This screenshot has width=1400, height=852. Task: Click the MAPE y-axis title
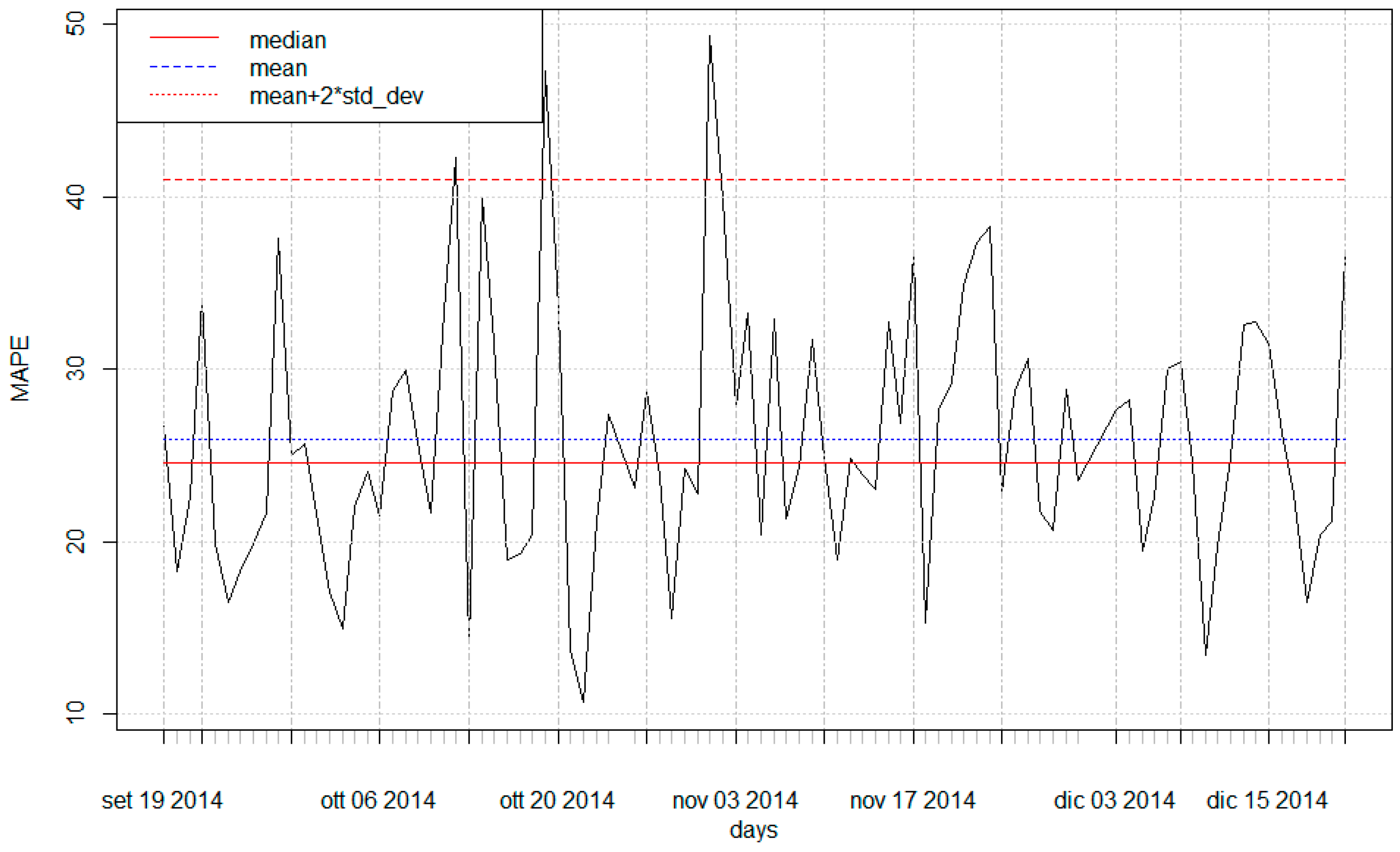tap(20, 369)
